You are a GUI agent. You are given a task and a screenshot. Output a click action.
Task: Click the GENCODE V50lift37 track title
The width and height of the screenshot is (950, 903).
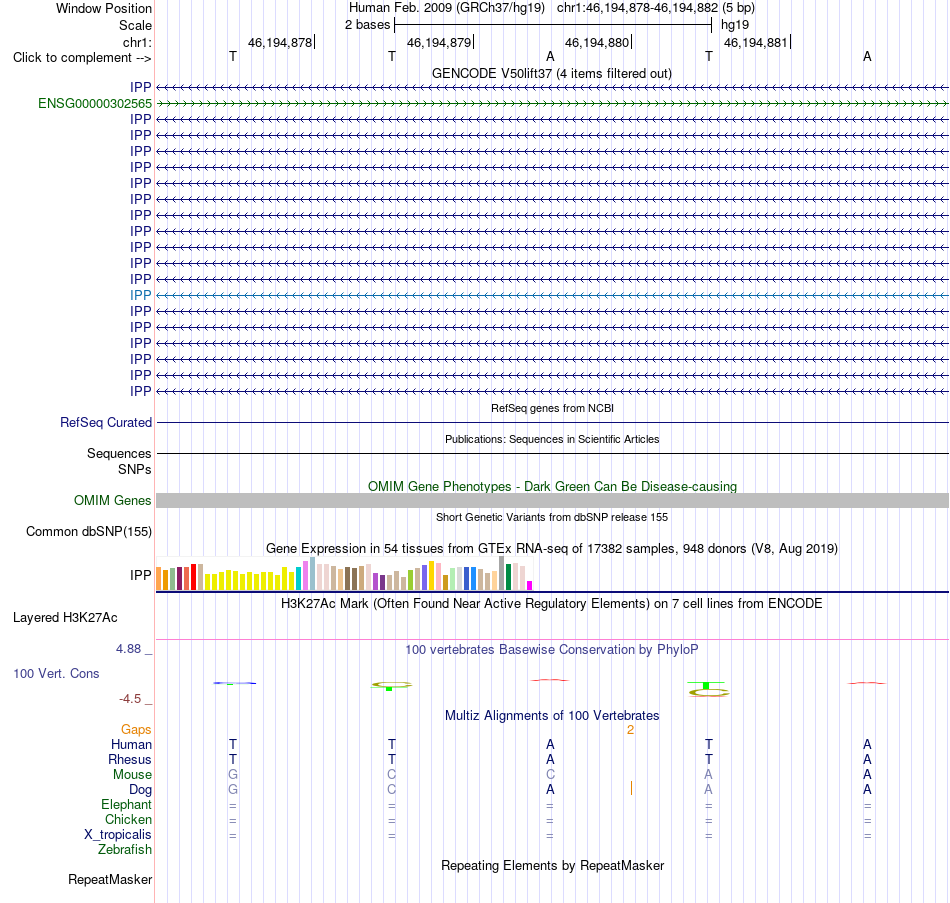(x=552, y=73)
